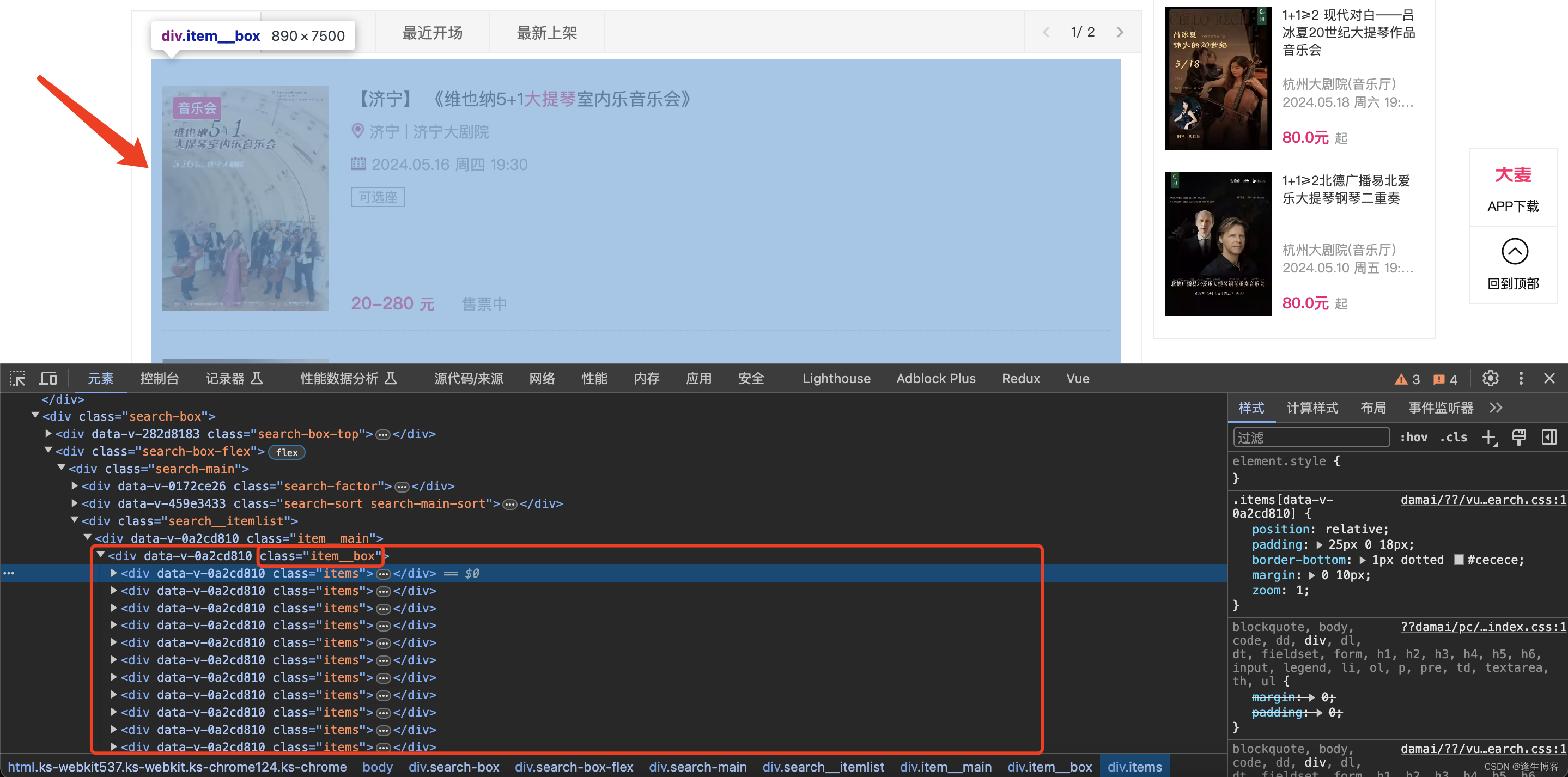
Task: Collapse the item__box div node
Action: click(100, 555)
